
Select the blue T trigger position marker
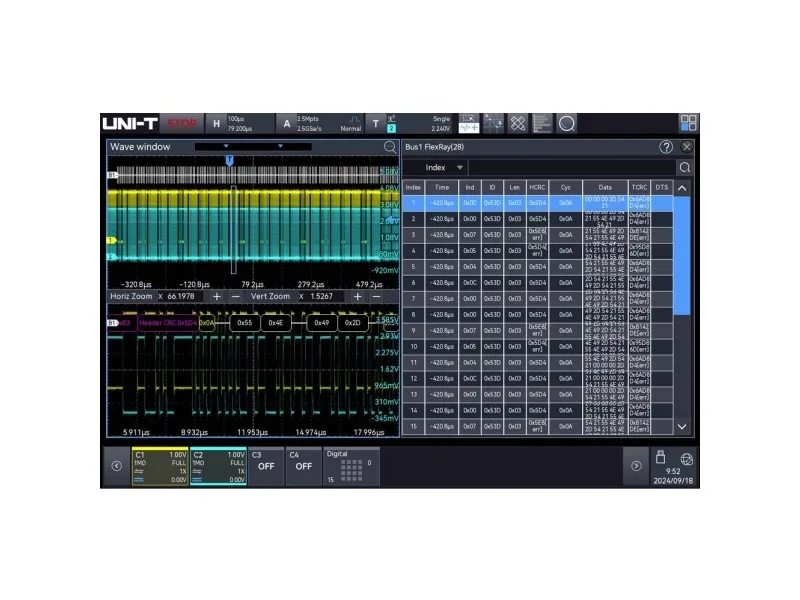230,161
